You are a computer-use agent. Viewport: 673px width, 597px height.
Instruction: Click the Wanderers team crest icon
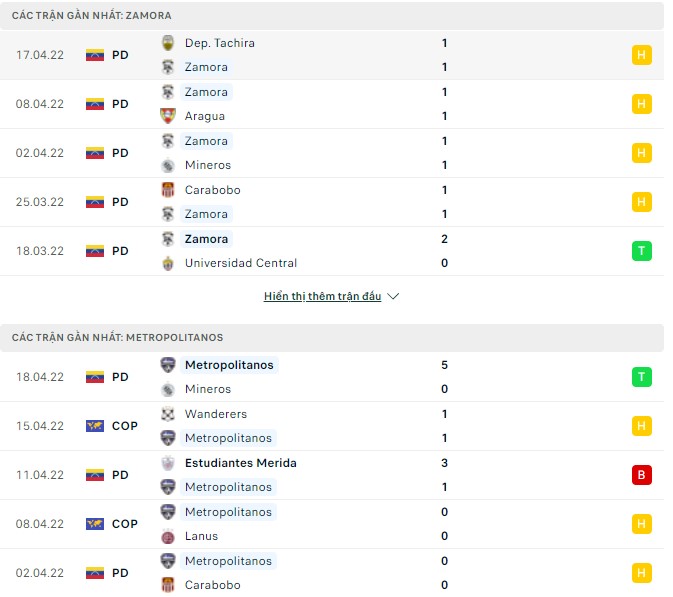pos(168,414)
